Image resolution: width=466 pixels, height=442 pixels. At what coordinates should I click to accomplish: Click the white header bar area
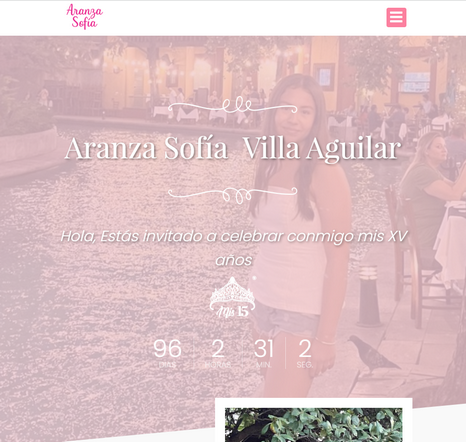click(x=233, y=18)
